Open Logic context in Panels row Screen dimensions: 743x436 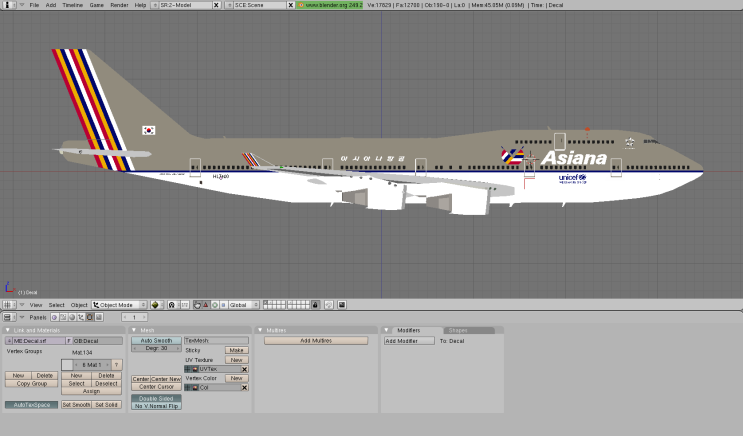click(x=54, y=317)
